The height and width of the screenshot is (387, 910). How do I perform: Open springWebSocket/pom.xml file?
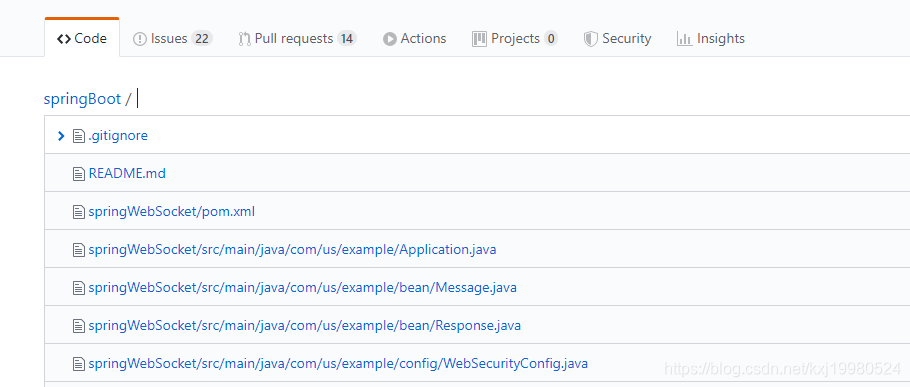(x=172, y=212)
